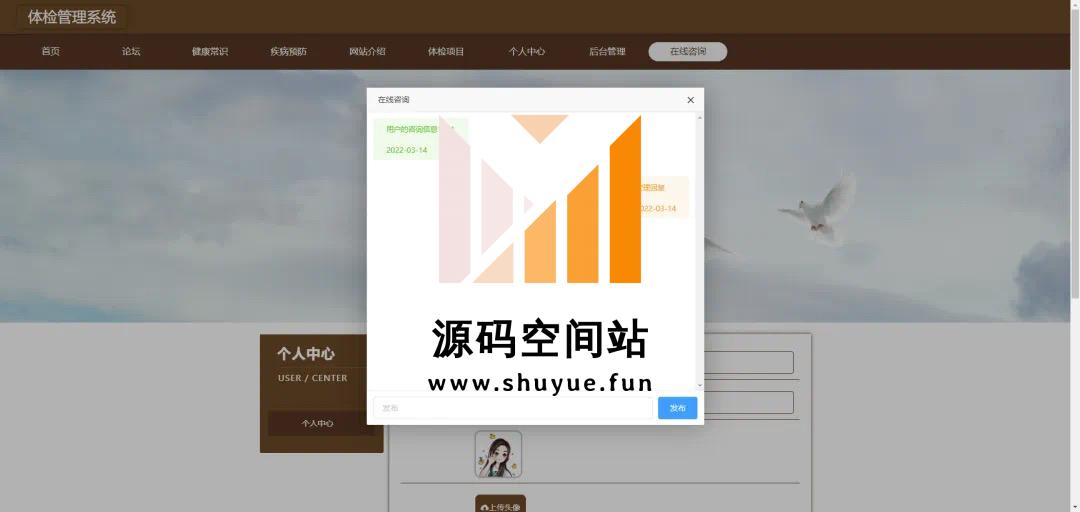The width and height of the screenshot is (1080, 512).
Task: Open 个人中心 in top navigation
Action: (527, 52)
